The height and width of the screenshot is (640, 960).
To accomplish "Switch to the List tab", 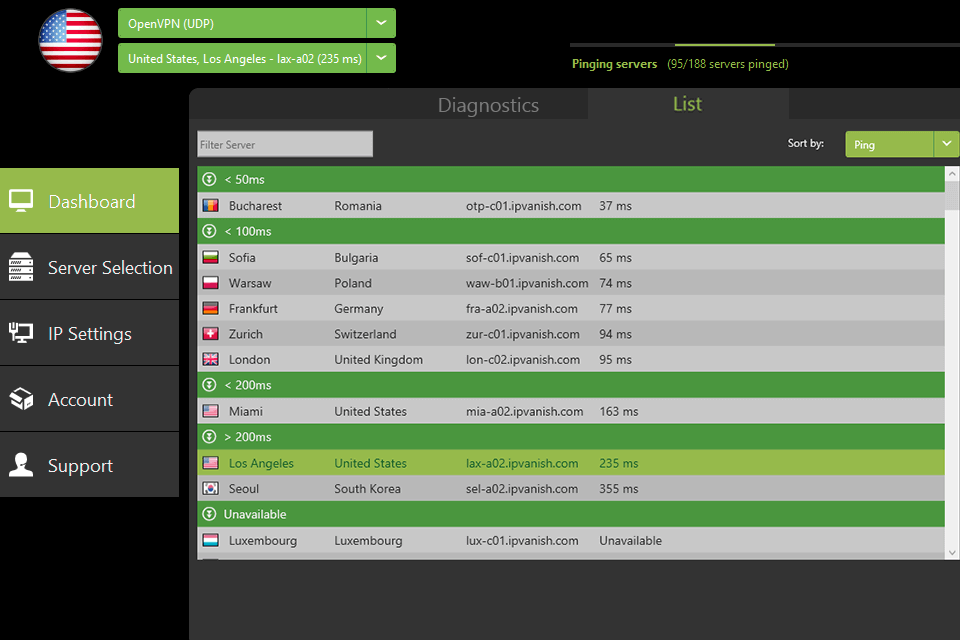I will (688, 104).
